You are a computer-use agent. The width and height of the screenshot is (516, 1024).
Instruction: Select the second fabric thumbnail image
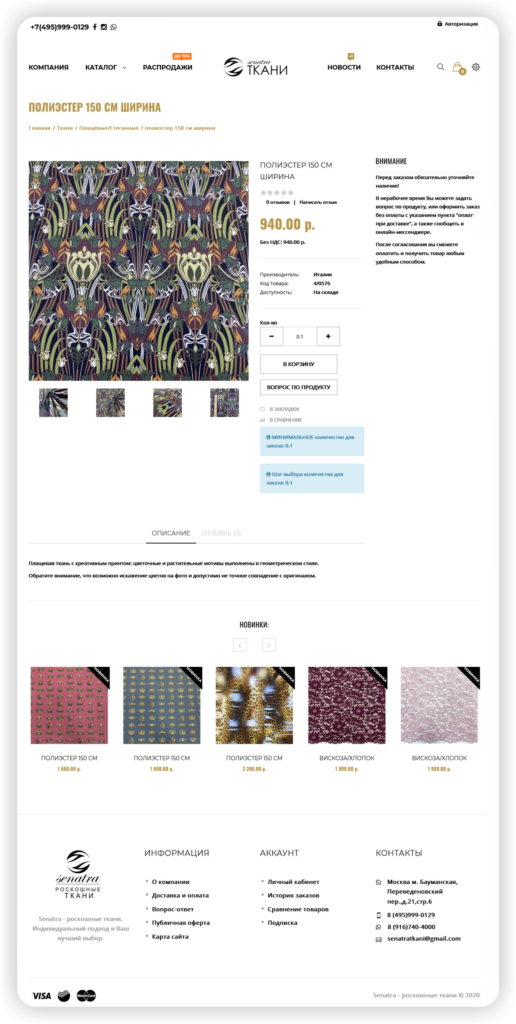(x=110, y=403)
